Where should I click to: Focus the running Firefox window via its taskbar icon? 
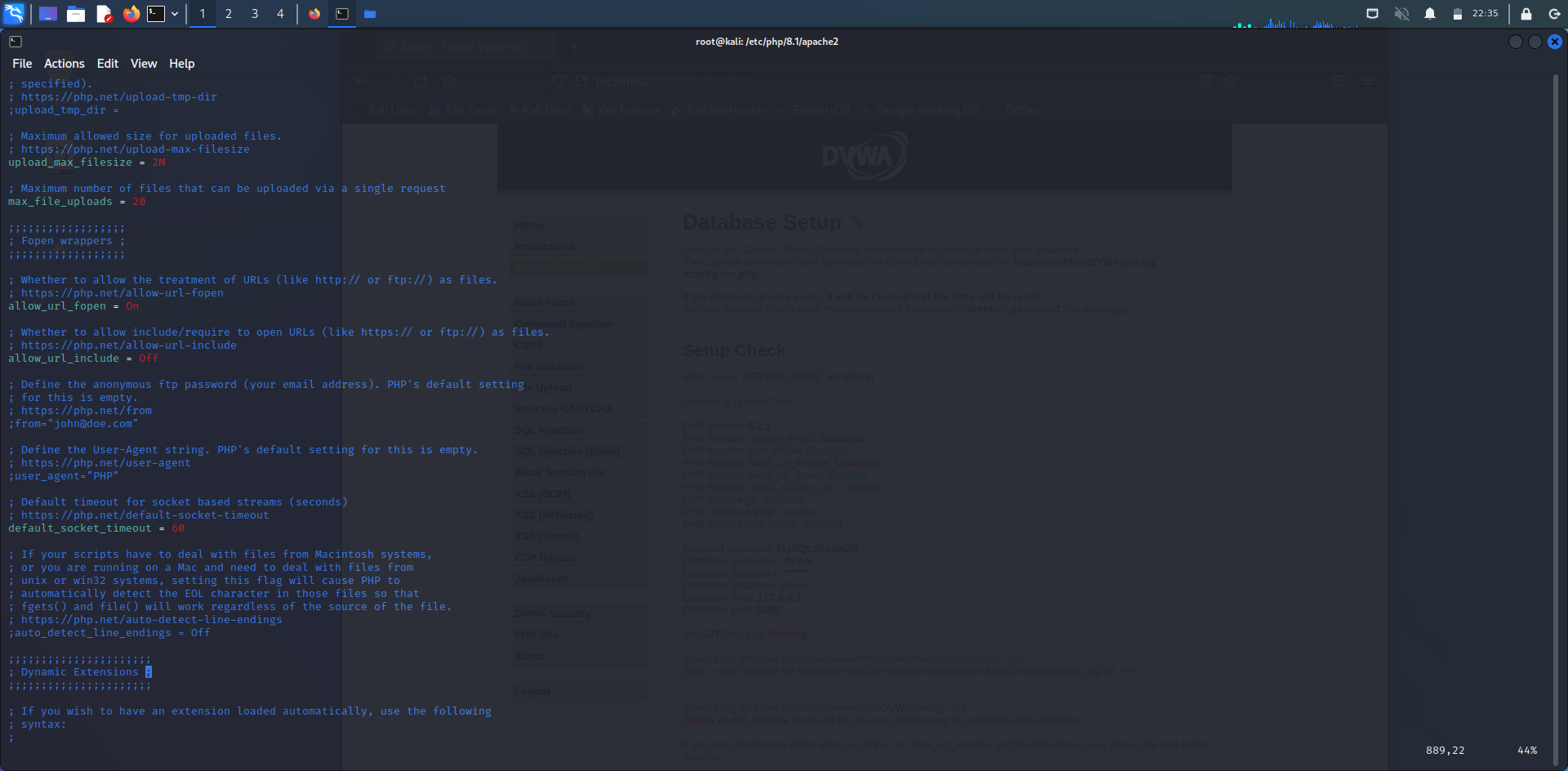(314, 14)
